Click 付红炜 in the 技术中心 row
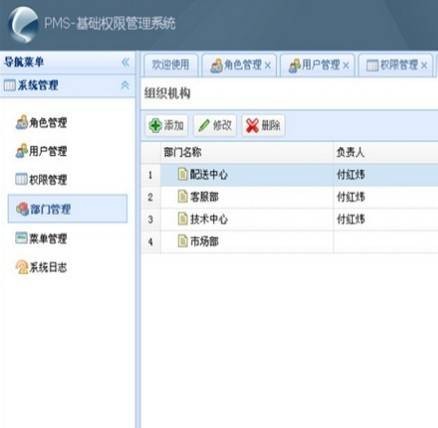 coord(351,219)
